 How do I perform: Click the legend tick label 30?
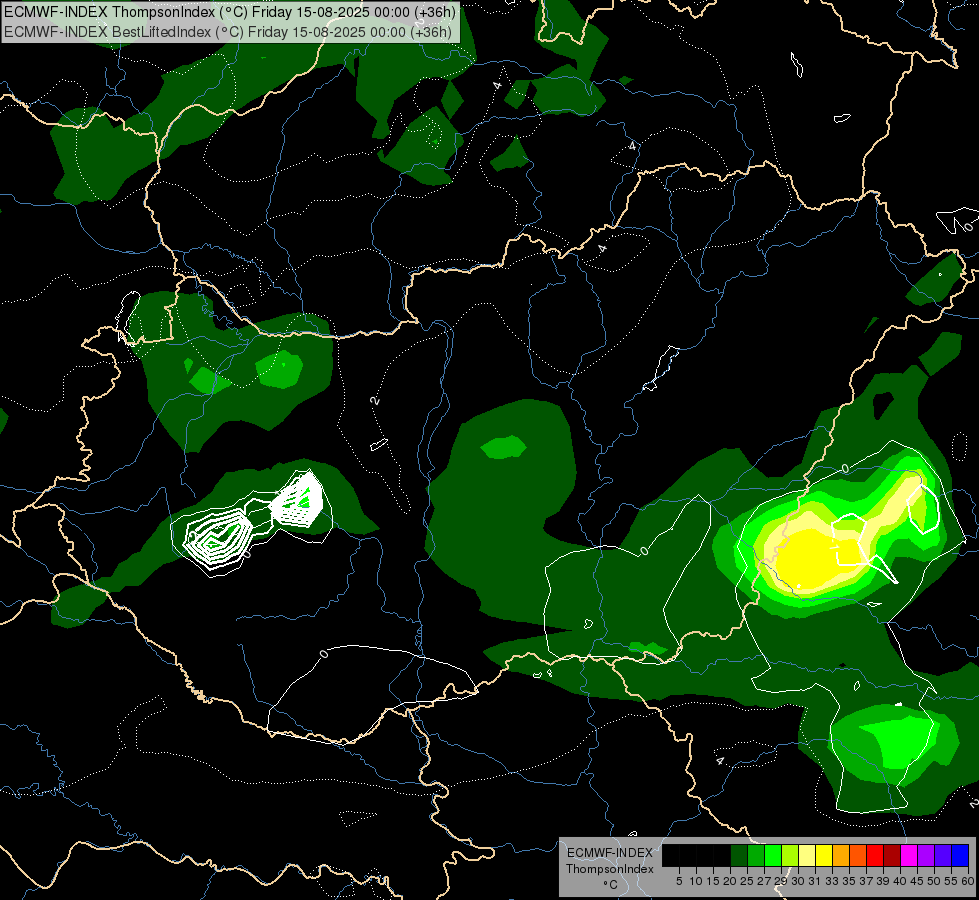798,881
